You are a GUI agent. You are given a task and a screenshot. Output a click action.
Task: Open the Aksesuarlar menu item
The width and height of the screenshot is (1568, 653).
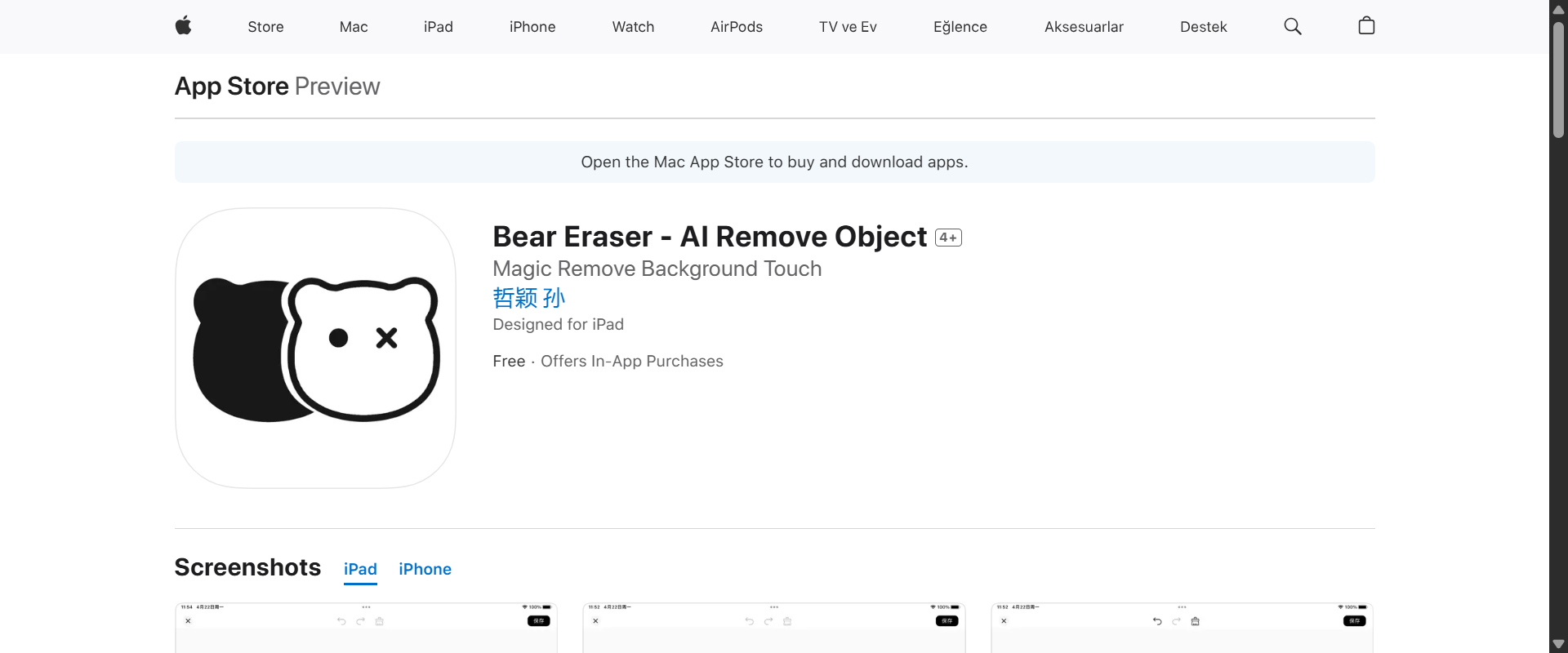pos(1084,26)
